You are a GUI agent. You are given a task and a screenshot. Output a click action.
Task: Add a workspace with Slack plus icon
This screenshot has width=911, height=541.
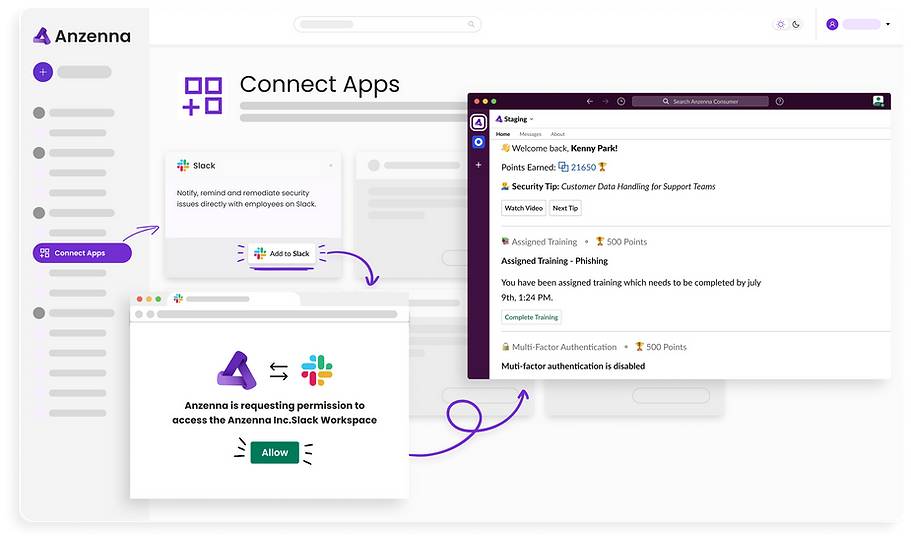pyautogui.click(x=479, y=164)
